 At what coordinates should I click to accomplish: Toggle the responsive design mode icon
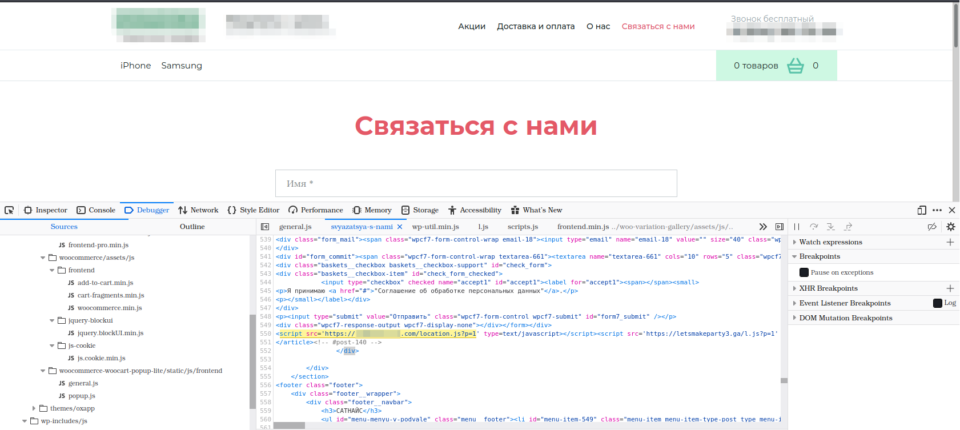click(921, 210)
